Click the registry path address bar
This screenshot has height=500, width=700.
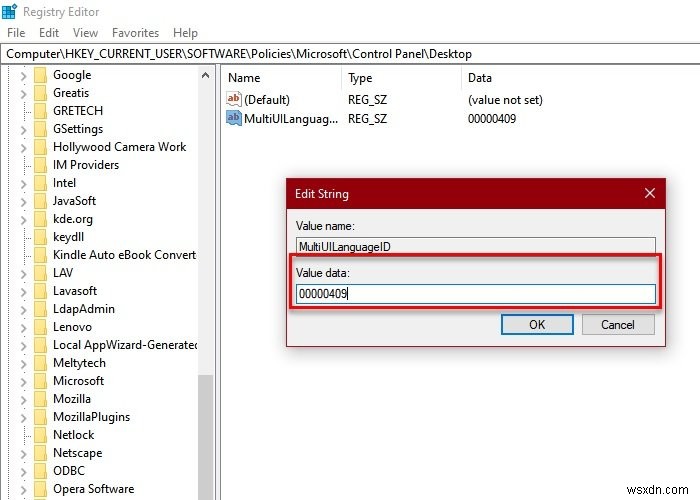(350, 54)
